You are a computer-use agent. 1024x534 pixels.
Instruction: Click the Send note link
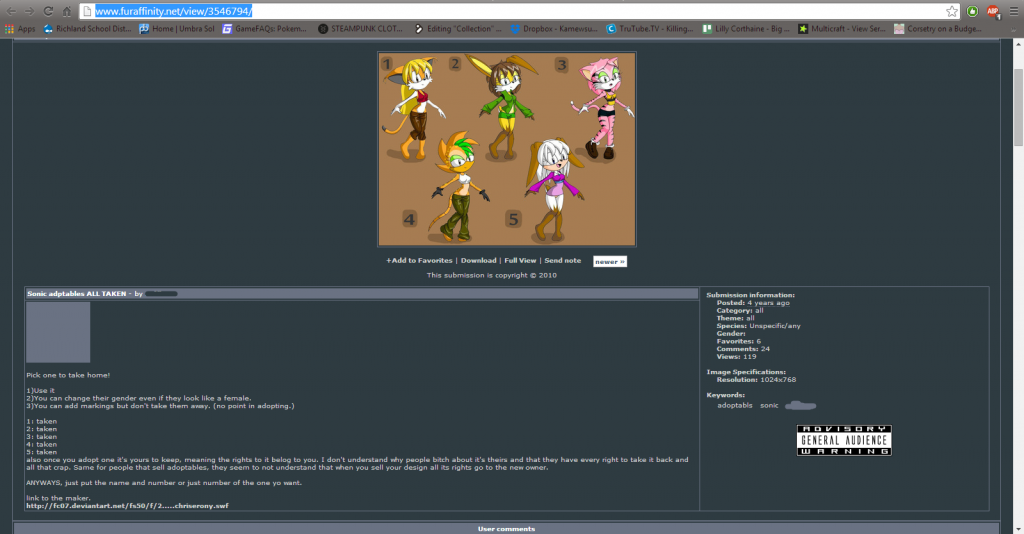click(563, 261)
